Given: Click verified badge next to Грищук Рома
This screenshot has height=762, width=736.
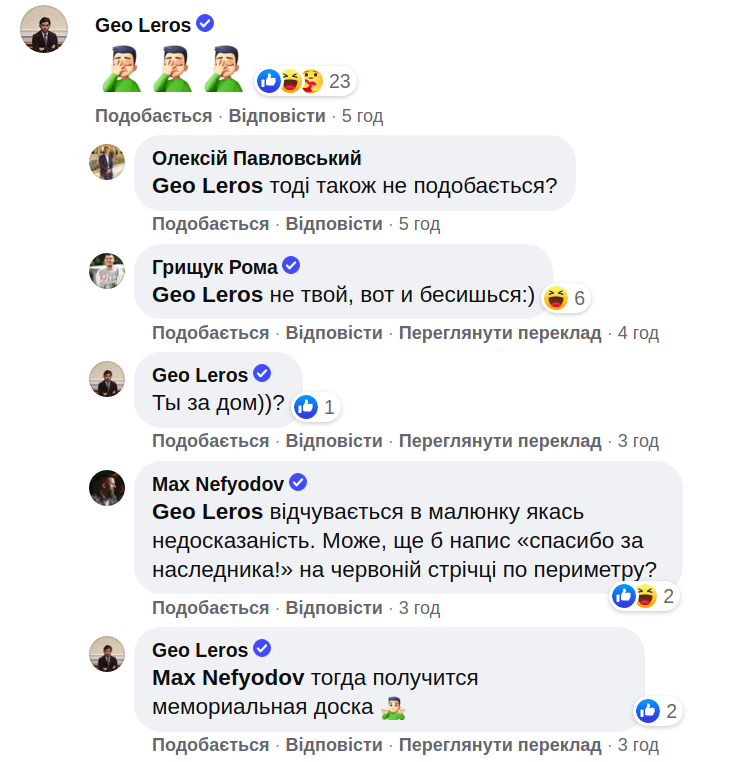Looking at the screenshot, I should click(292, 266).
